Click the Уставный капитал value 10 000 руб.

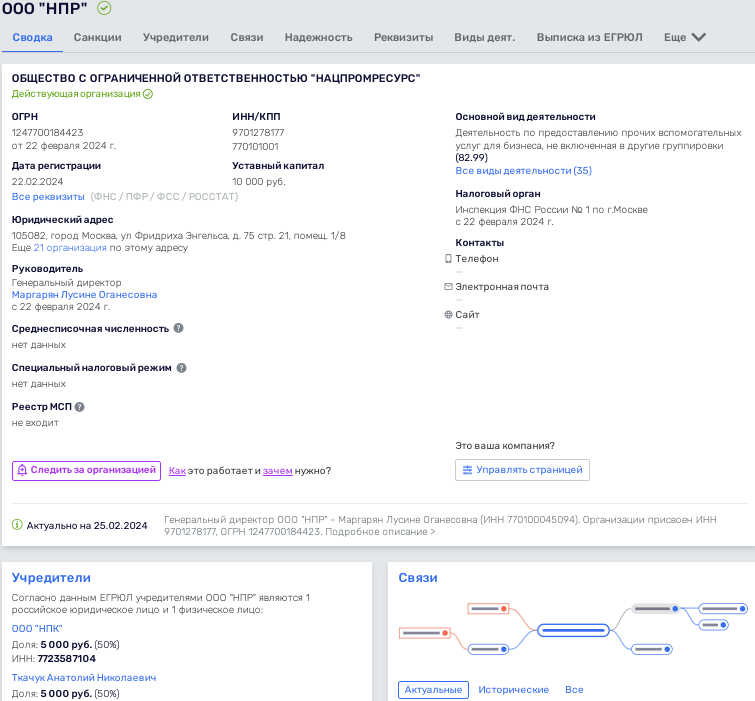(x=259, y=182)
